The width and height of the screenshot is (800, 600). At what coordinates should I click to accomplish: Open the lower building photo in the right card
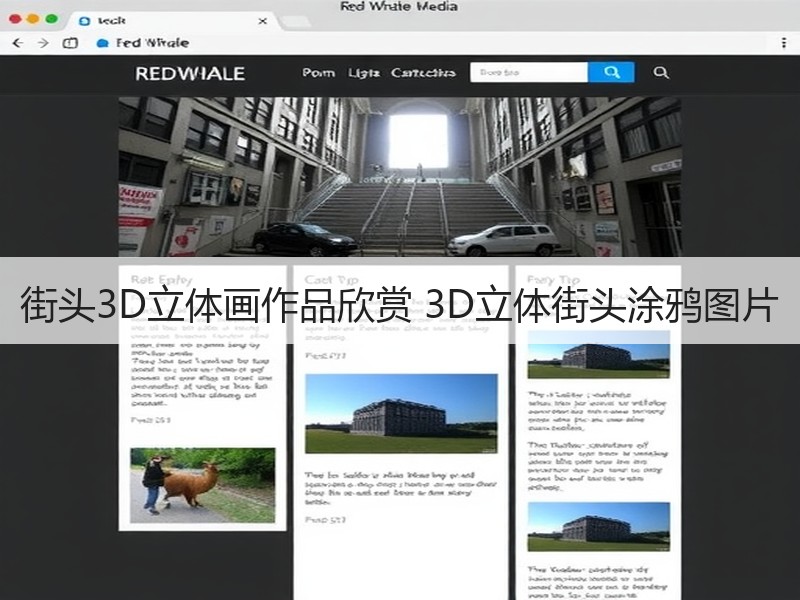pos(598,527)
